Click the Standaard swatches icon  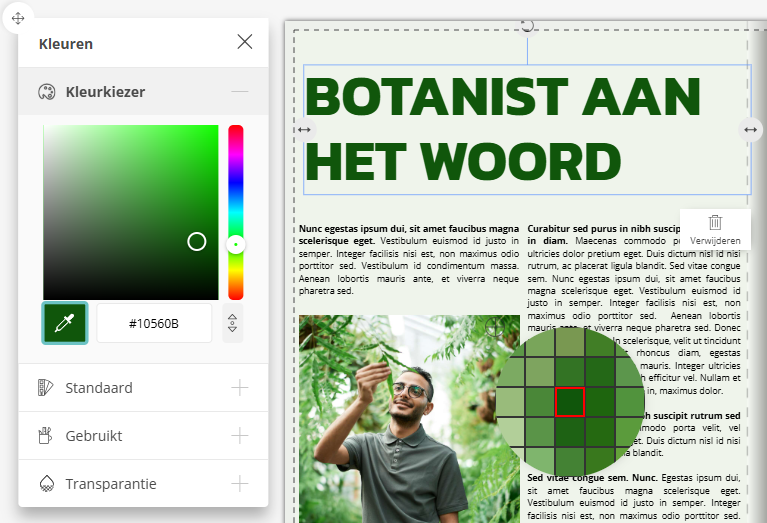(x=45, y=387)
